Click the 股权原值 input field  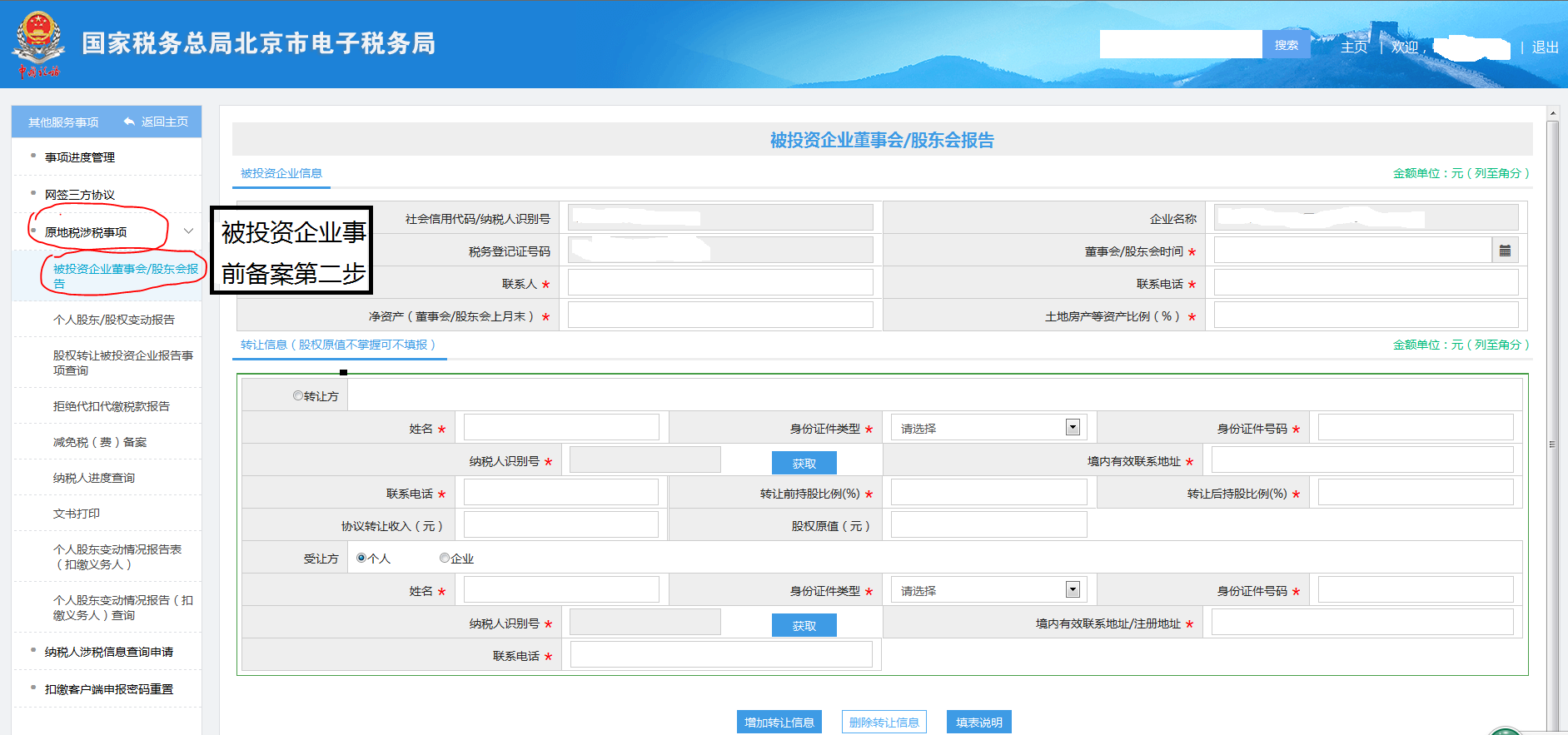pyautogui.click(x=988, y=525)
